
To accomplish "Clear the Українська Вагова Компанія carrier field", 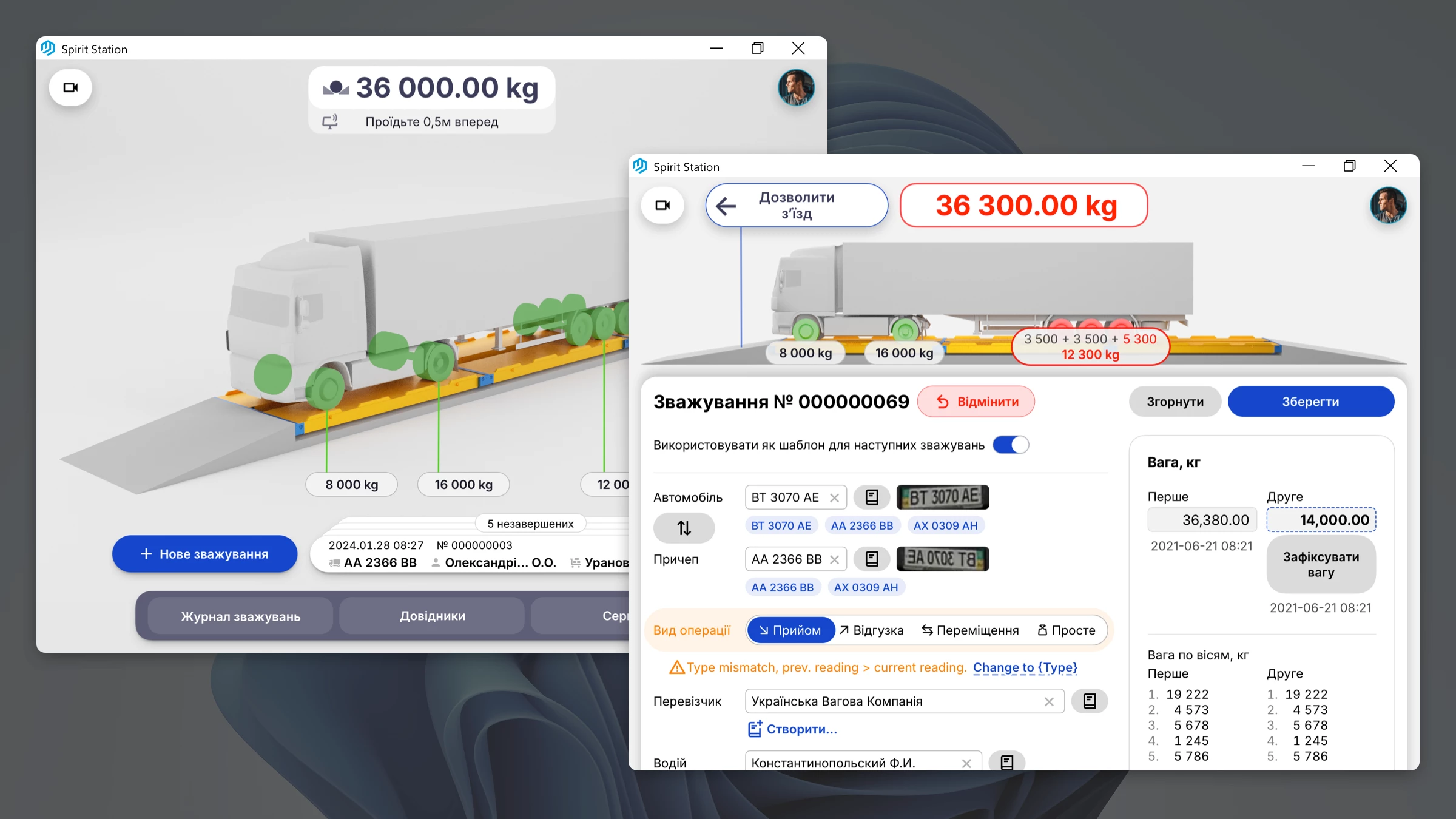I will (1049, 701).
